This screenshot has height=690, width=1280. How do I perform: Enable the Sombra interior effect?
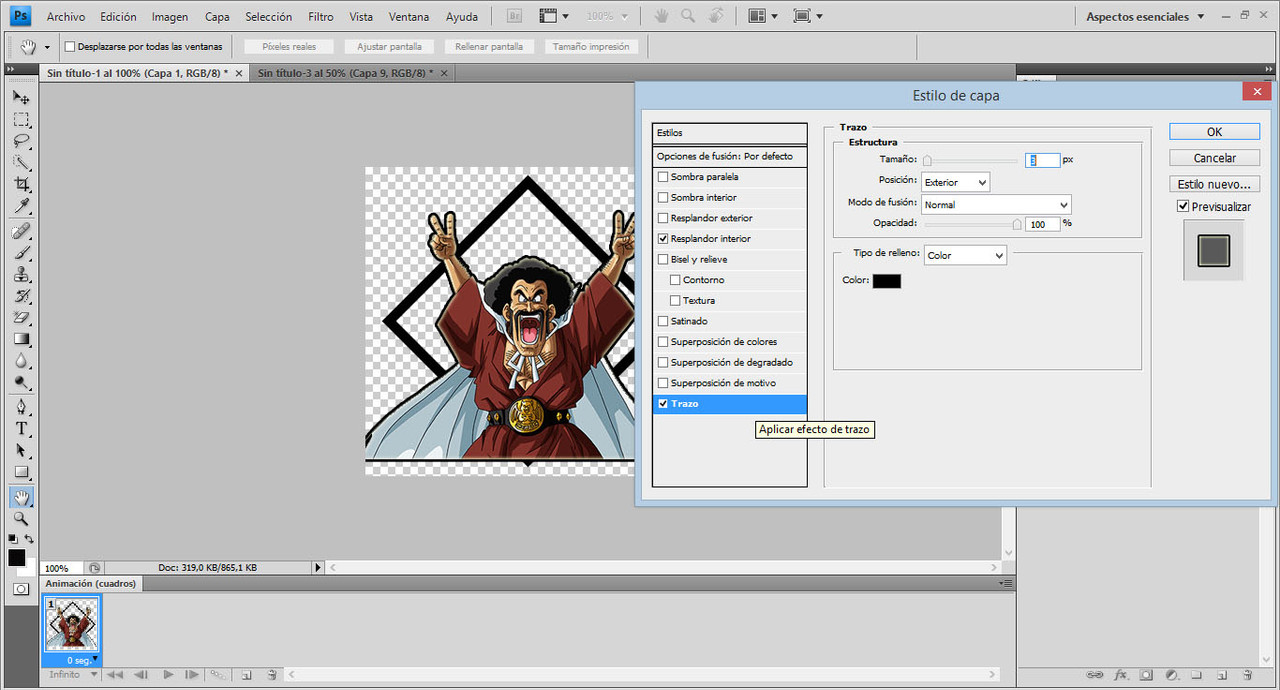coord(663,197)
